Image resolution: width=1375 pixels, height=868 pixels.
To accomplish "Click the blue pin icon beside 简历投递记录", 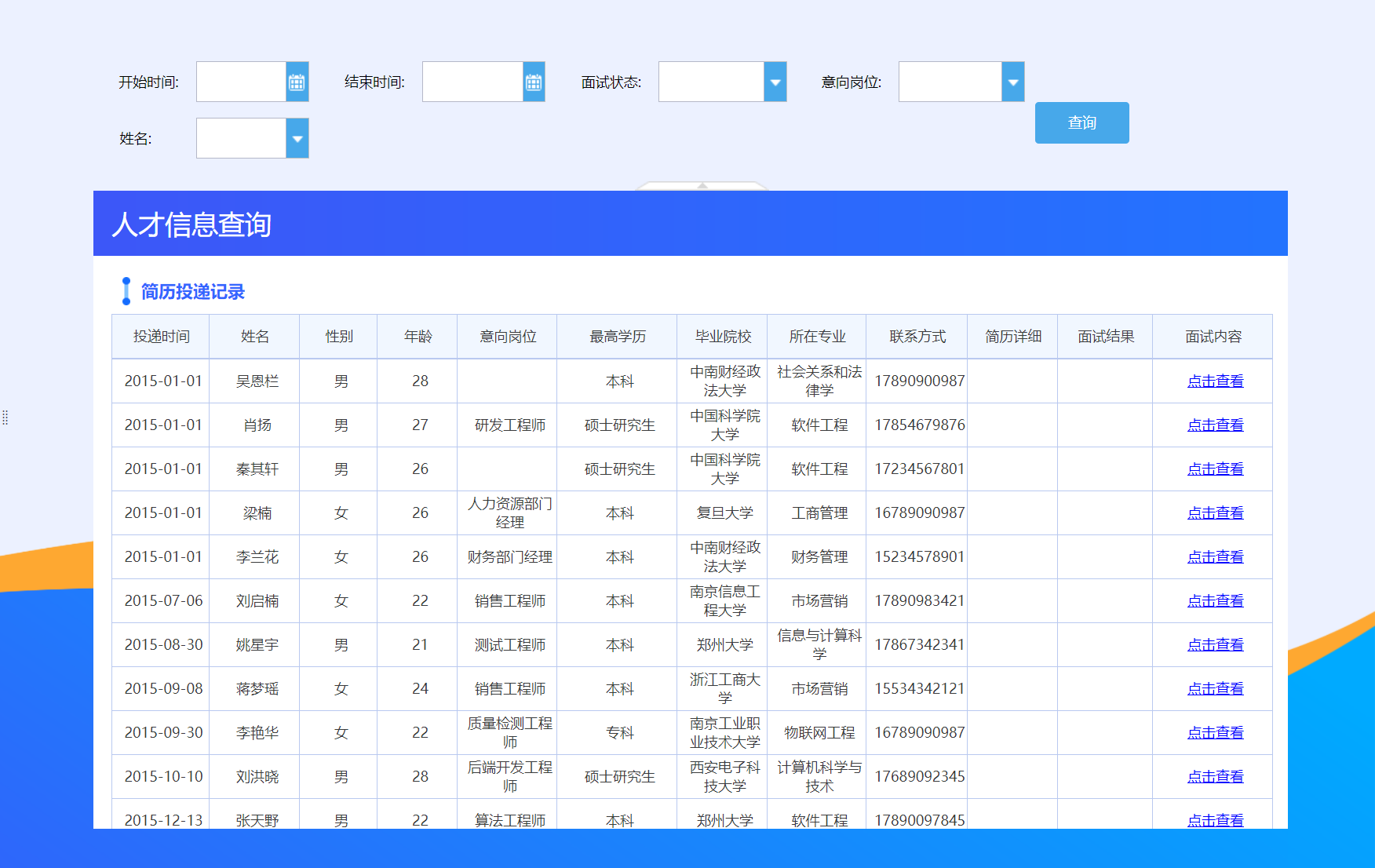I will click(126, 291).
